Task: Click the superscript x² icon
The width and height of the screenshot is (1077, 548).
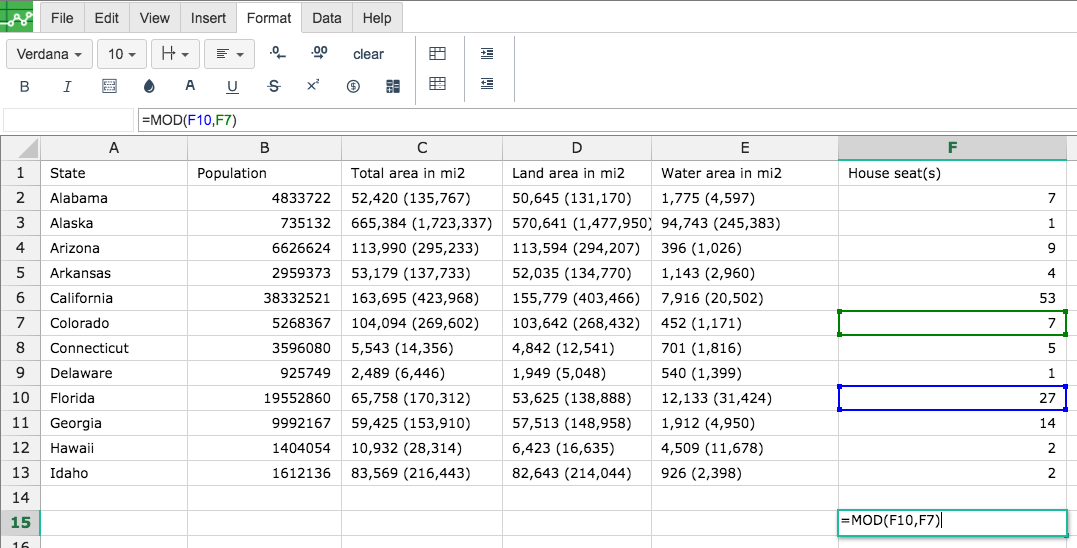Action: [x=313, y=86]
